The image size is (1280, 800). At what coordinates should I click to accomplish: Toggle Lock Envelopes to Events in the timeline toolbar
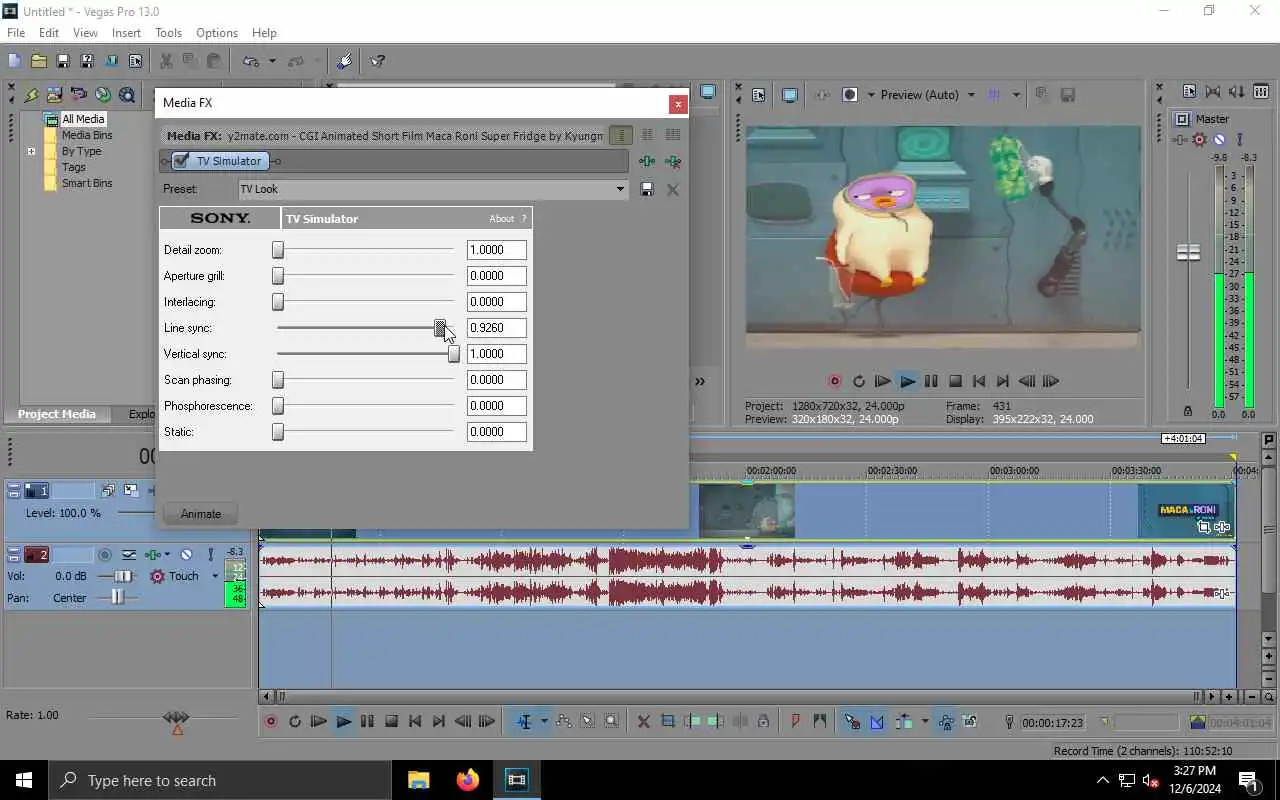(945, 721)
